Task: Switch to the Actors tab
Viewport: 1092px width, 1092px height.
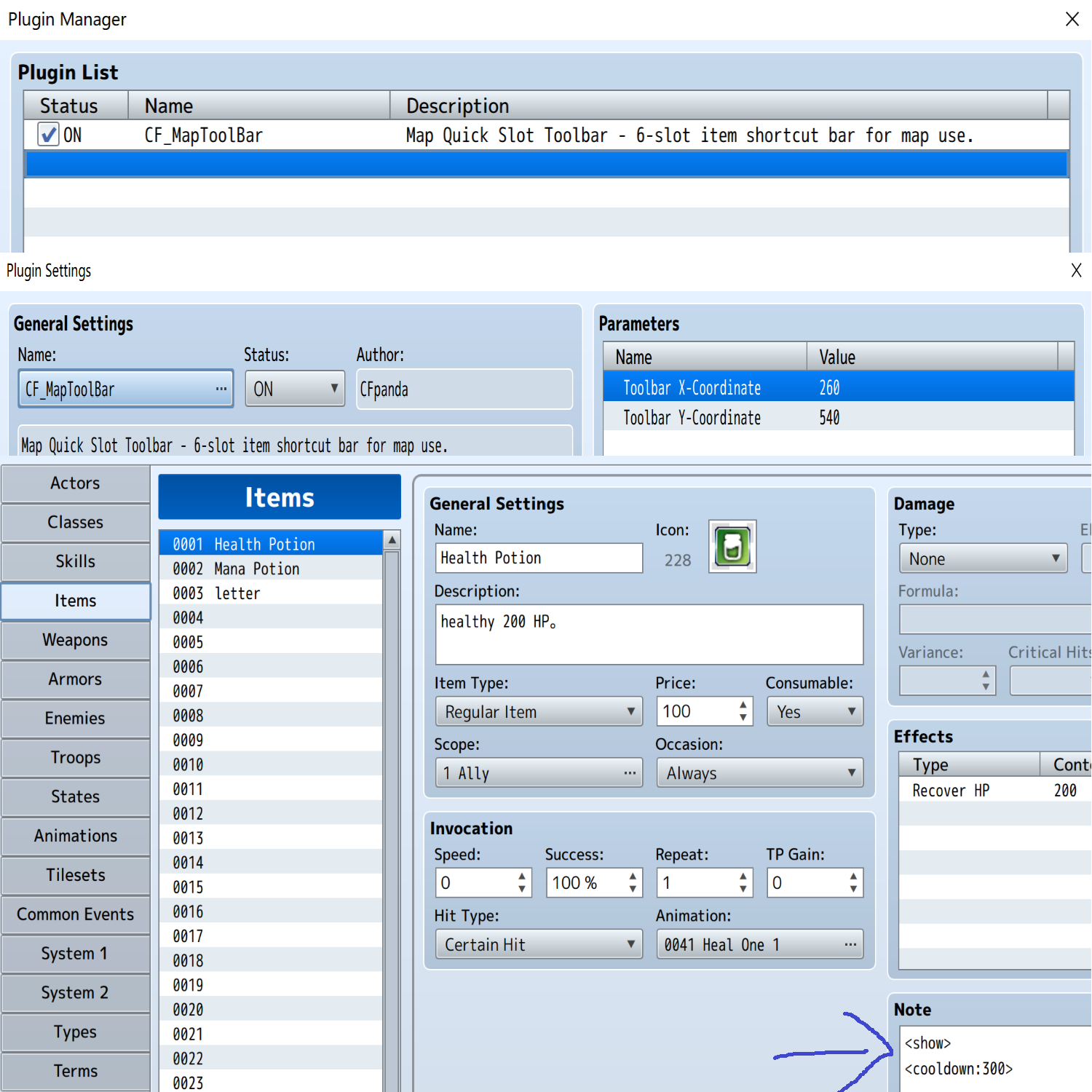Action: coord(75,483)
